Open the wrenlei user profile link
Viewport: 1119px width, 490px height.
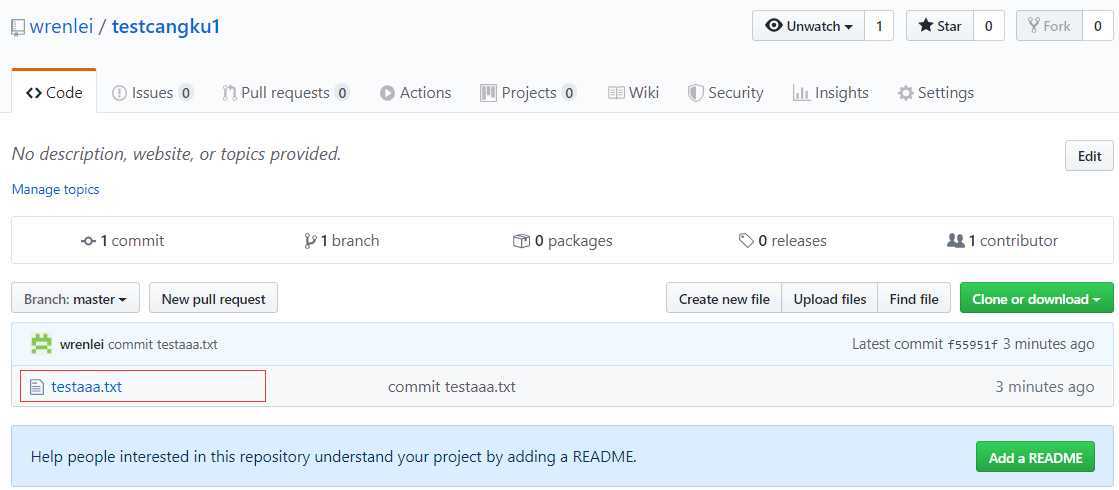click(61, 27)
